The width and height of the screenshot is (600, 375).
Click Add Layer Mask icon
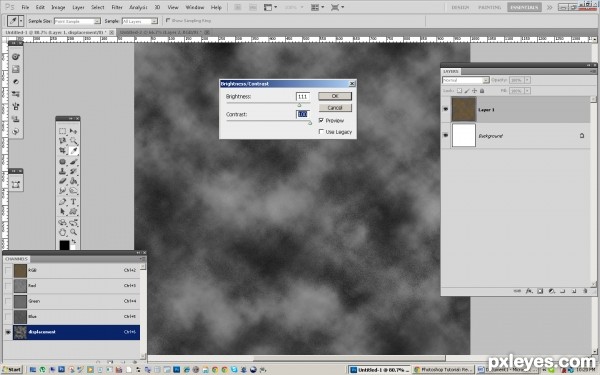point(540,291)
